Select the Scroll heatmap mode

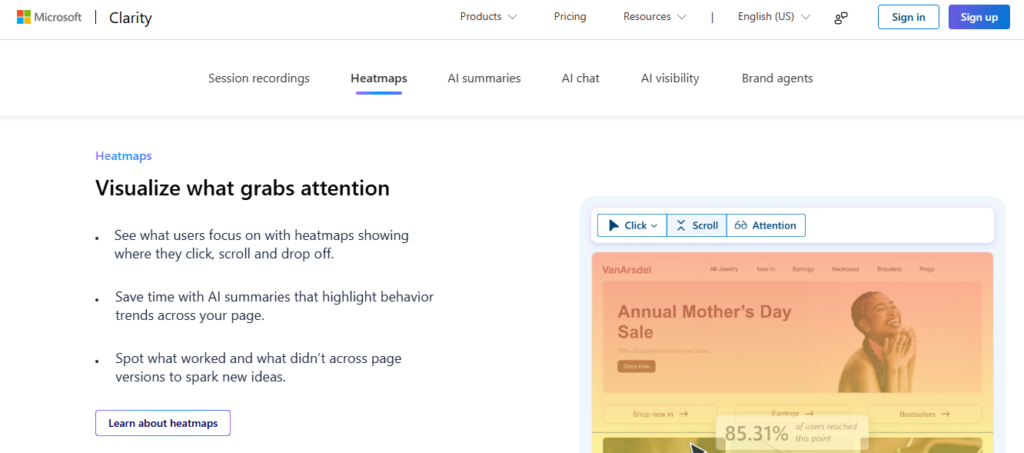(x=696, y=225)
